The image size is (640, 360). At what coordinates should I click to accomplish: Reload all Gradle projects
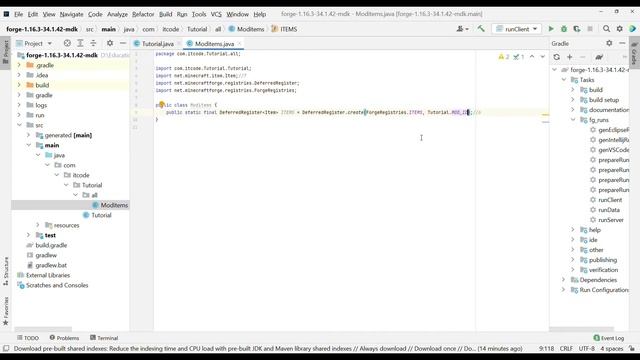[557, 57]
